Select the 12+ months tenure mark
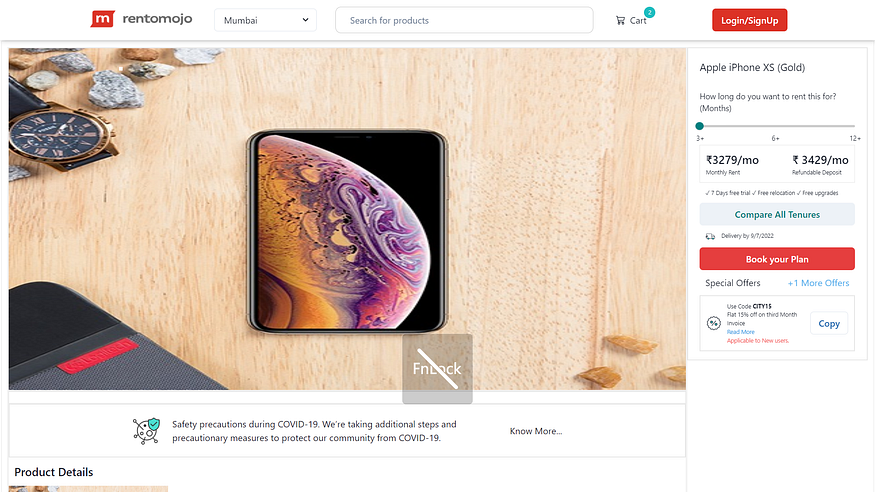 coord(855,138)
